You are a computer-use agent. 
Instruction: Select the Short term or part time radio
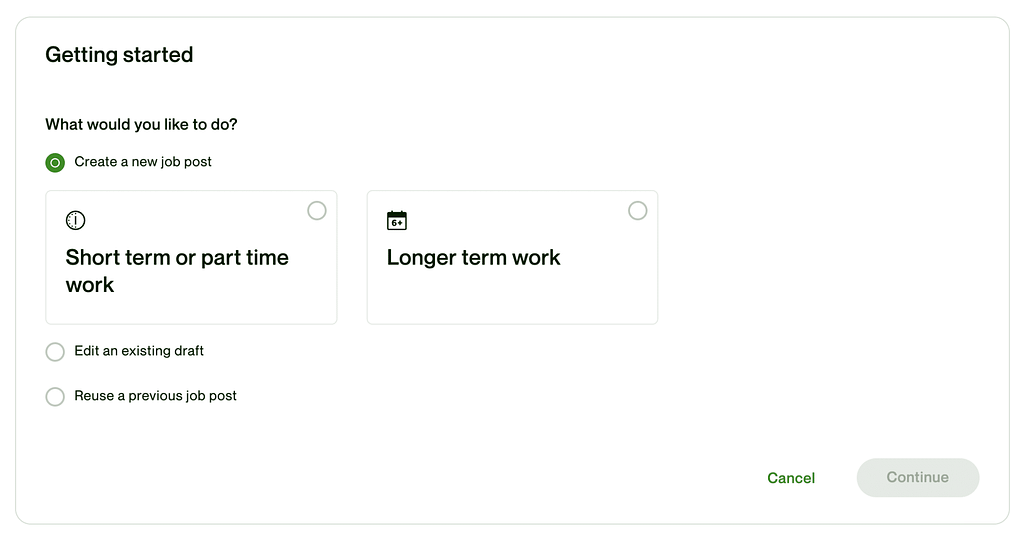point(317,211)
